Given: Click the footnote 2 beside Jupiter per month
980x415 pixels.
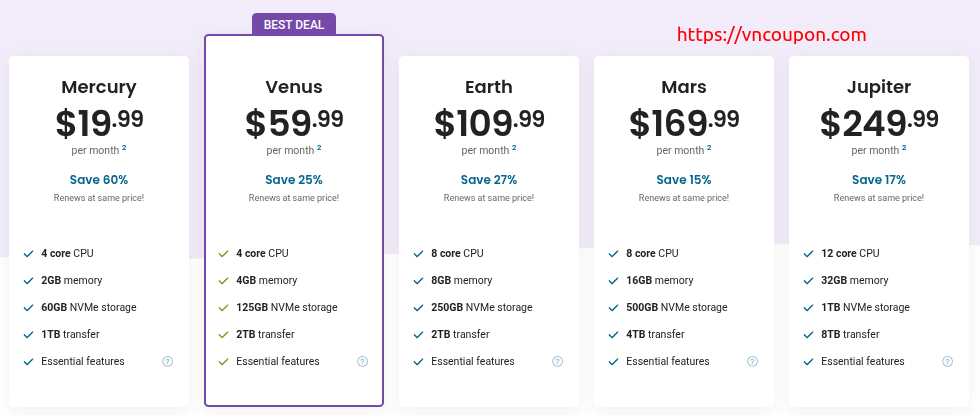Looking at the screenshot, I should (x=904, y=148).
